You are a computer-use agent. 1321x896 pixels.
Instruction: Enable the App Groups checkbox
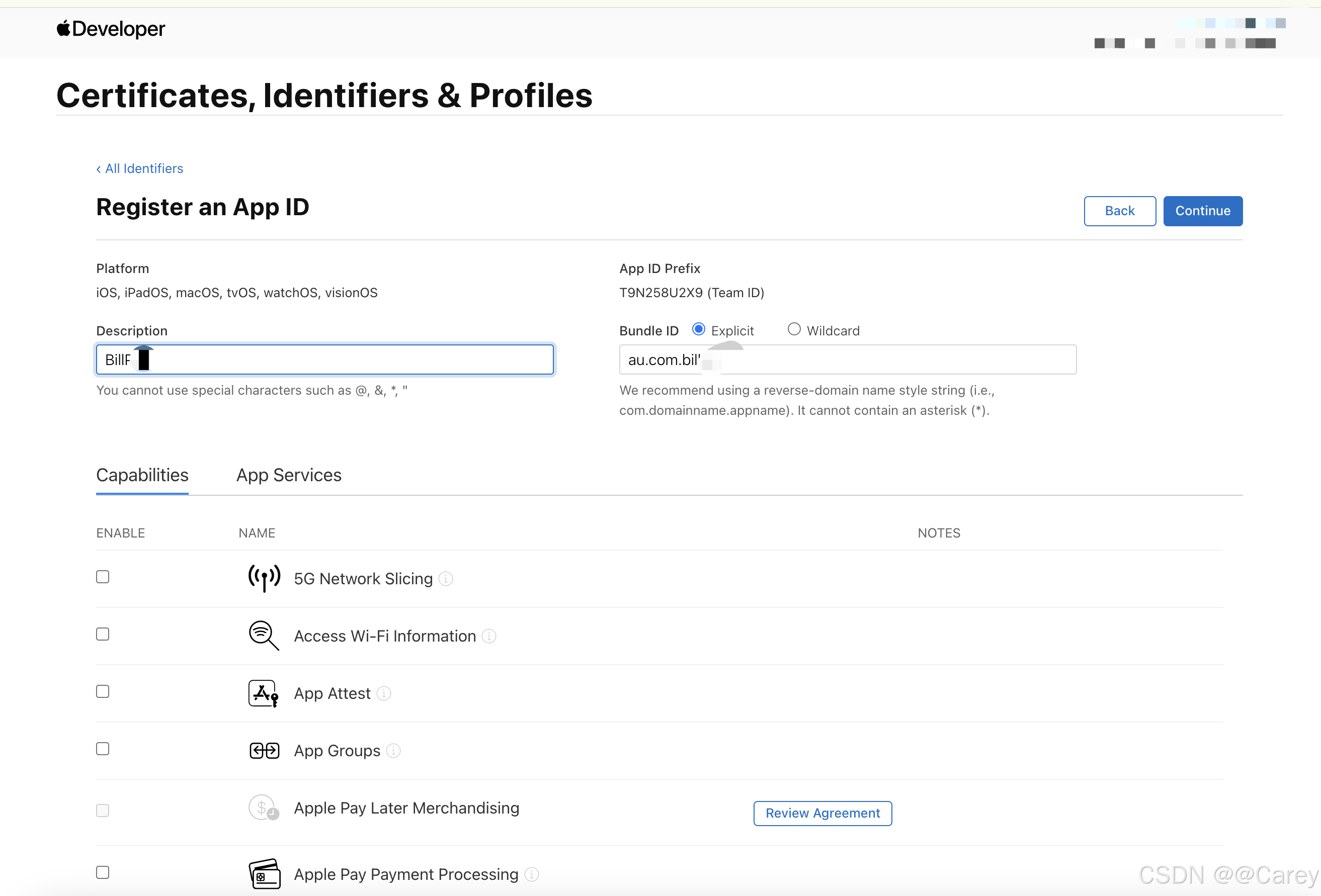tap(102, 748)
